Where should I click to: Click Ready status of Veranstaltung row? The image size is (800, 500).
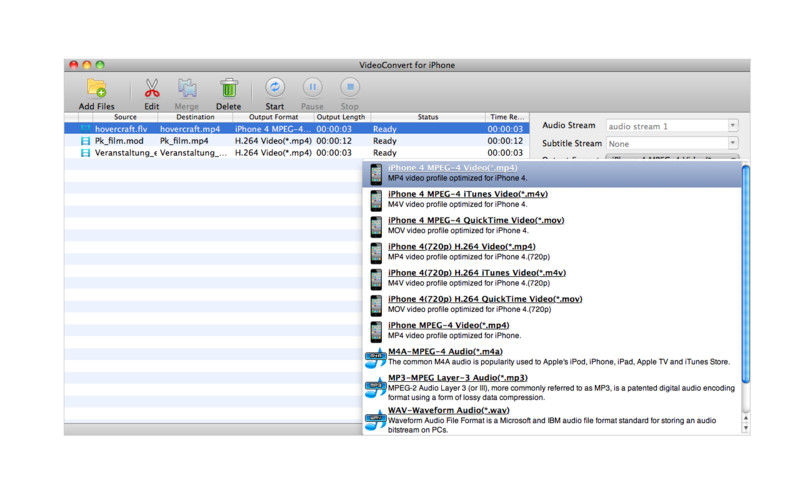tap(385, 153)
